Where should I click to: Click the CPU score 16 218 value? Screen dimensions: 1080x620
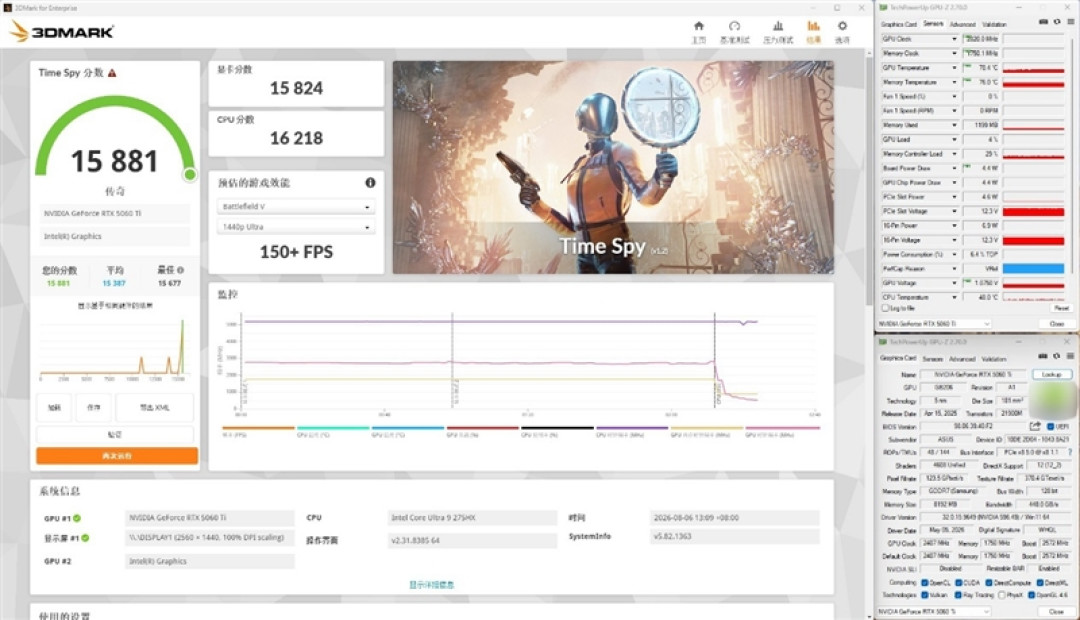click(296, 138)
